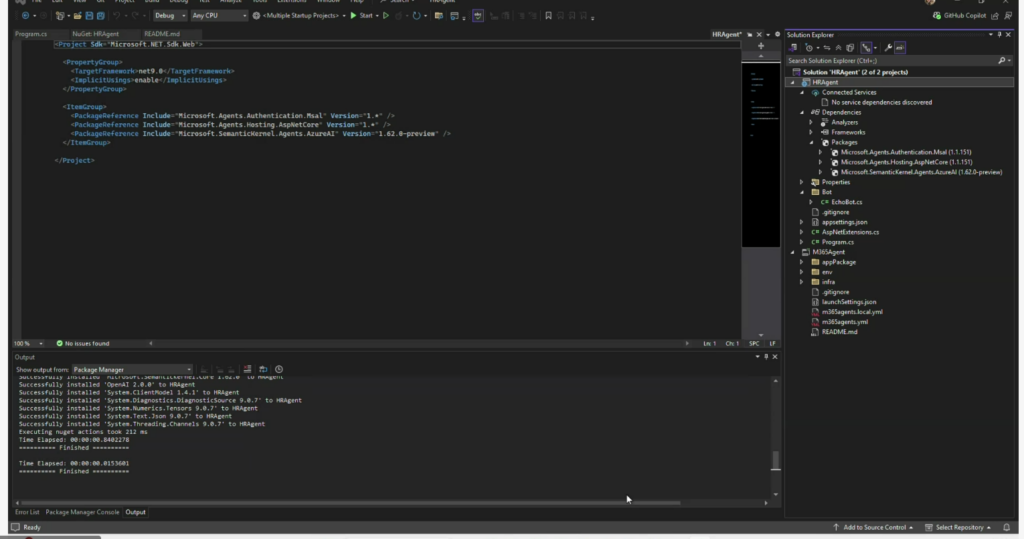Collapse the Dependencies node
1024x539 pixels.
[x=802, y=112]
